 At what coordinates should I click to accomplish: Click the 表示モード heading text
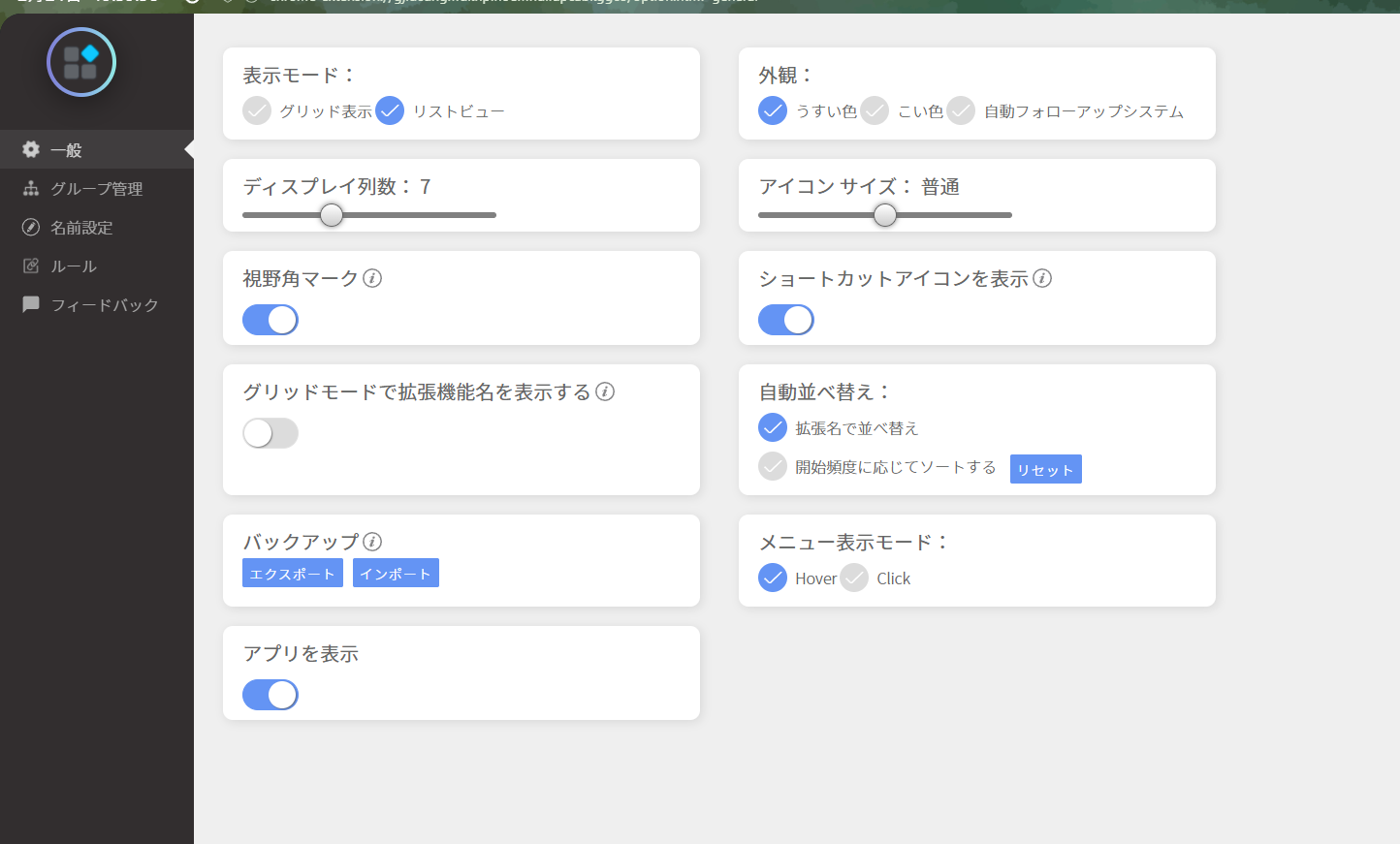[300, 75]
